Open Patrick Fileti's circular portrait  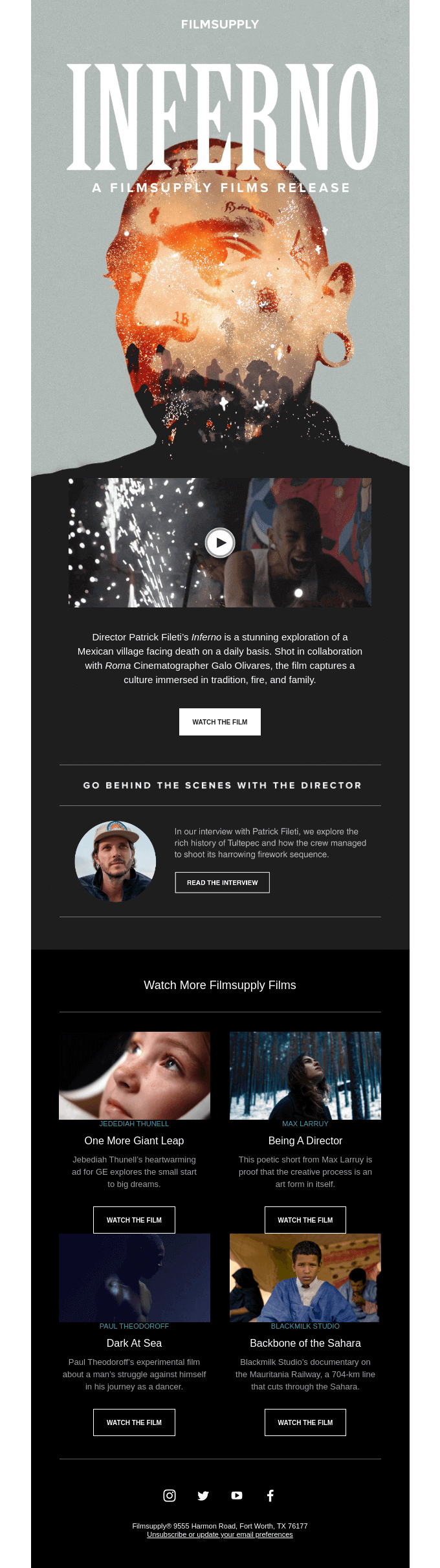[x=115, y=862]
